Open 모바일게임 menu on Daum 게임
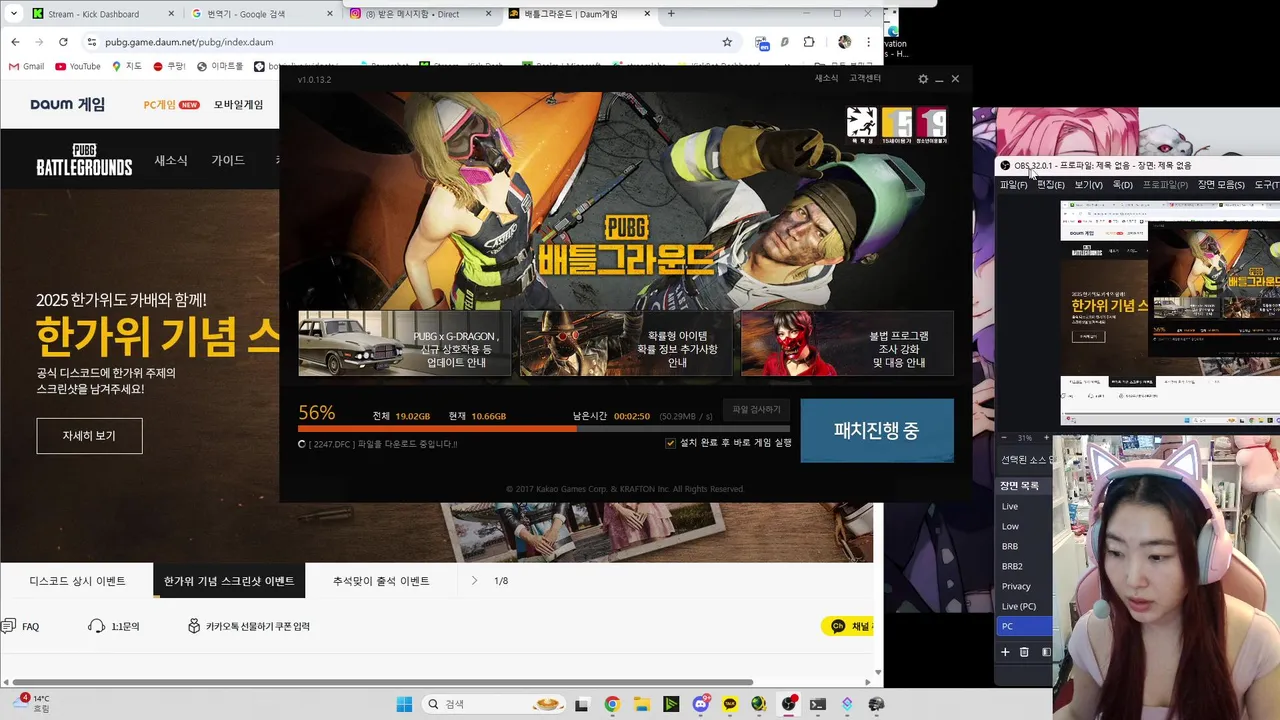Viewport: 1280px width, 720px height. coord(238,104)
